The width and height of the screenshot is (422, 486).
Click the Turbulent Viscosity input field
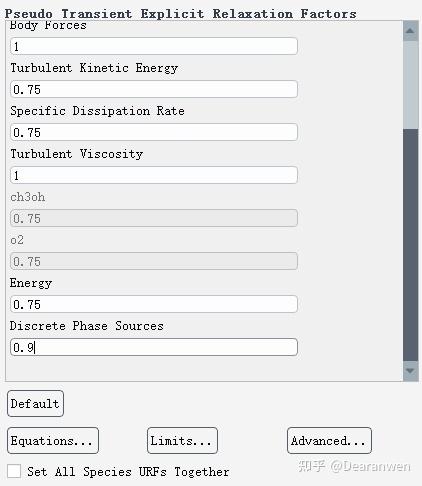click(x=154, y=175)
